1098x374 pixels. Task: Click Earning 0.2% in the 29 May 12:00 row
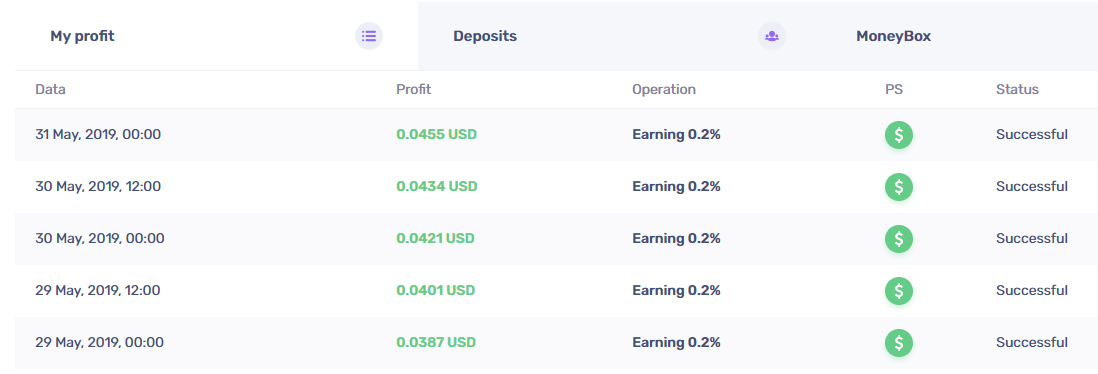pyautogui.click(x=676, y=291)
